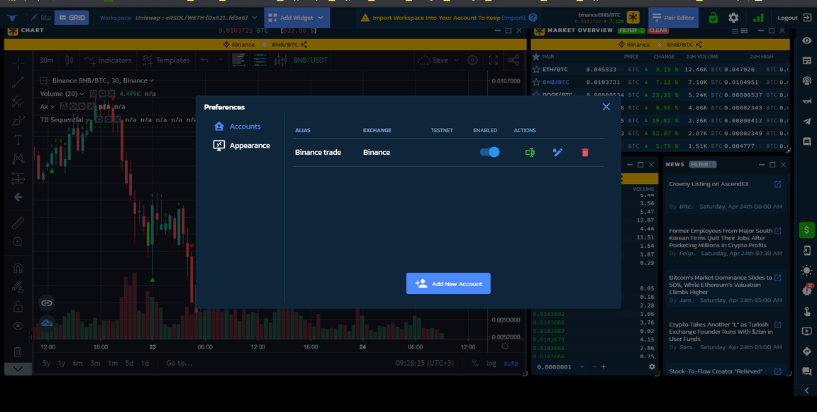Screen dimensions: 817x412
Task: Click Go to... in chart bottom bar
Action: pos(179,363)
